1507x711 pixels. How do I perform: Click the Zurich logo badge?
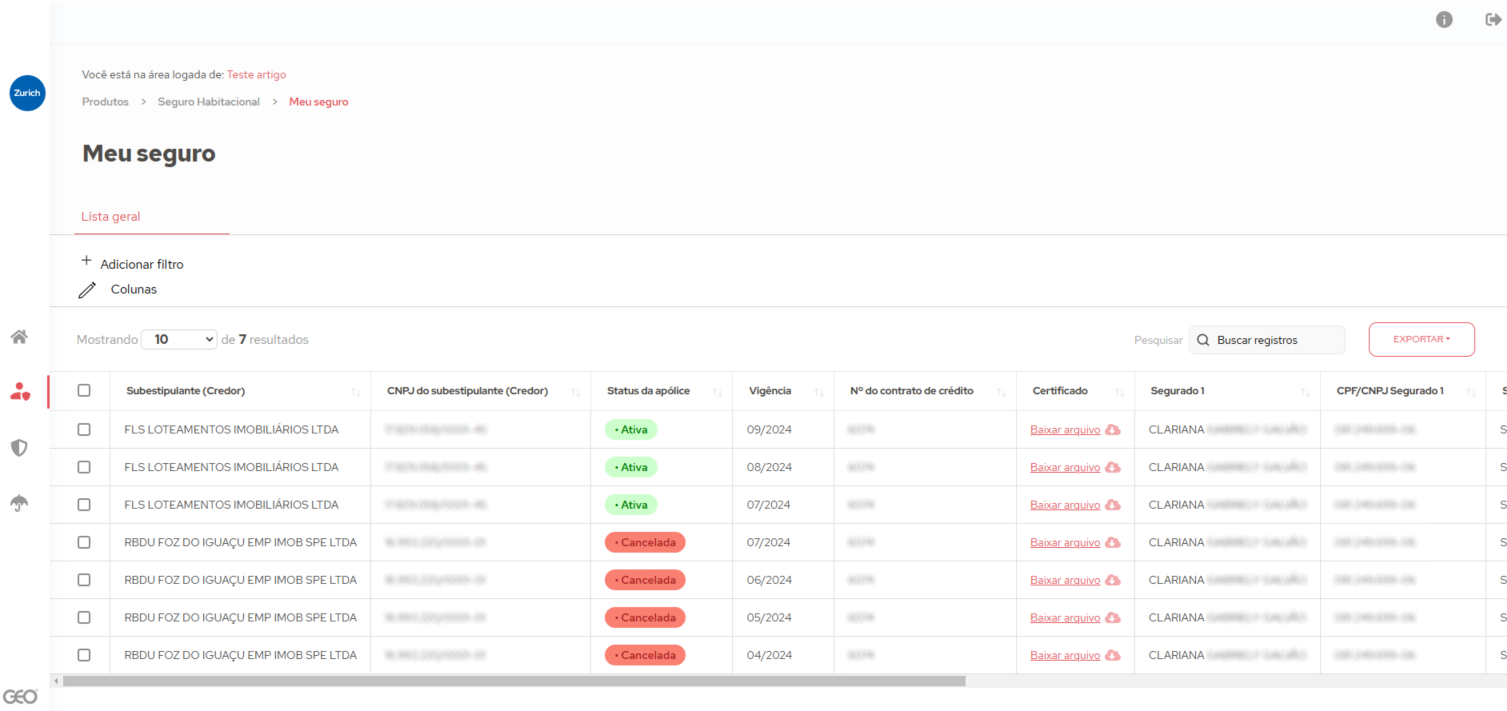point(27,93)
